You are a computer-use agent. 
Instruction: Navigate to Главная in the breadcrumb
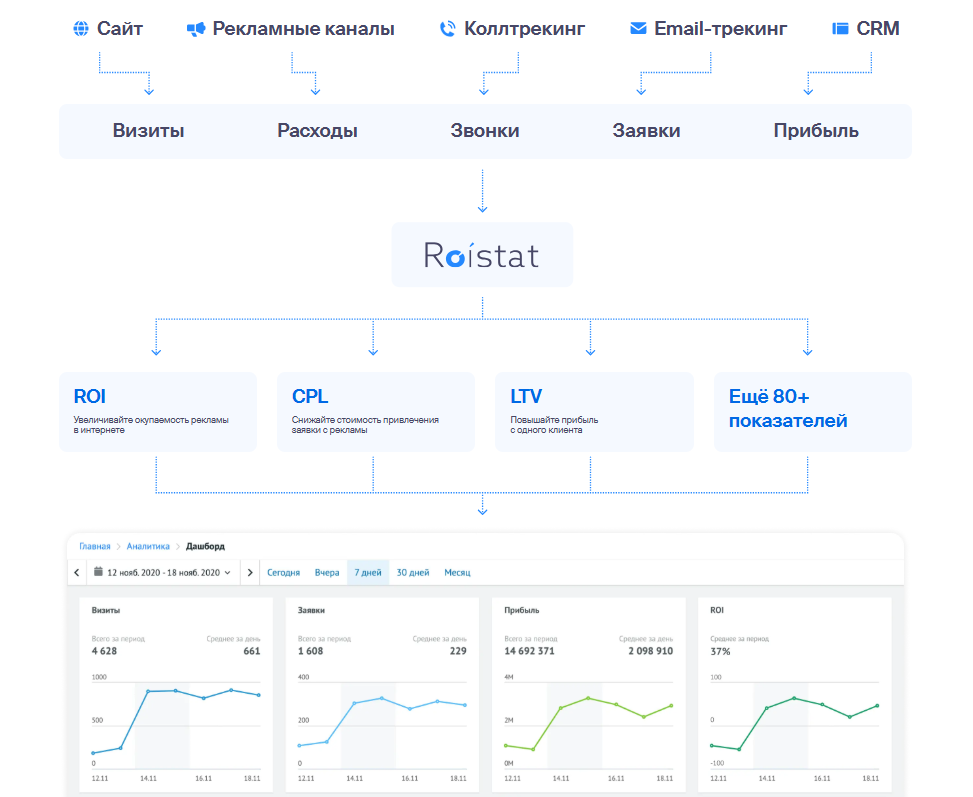click(97, 546)
